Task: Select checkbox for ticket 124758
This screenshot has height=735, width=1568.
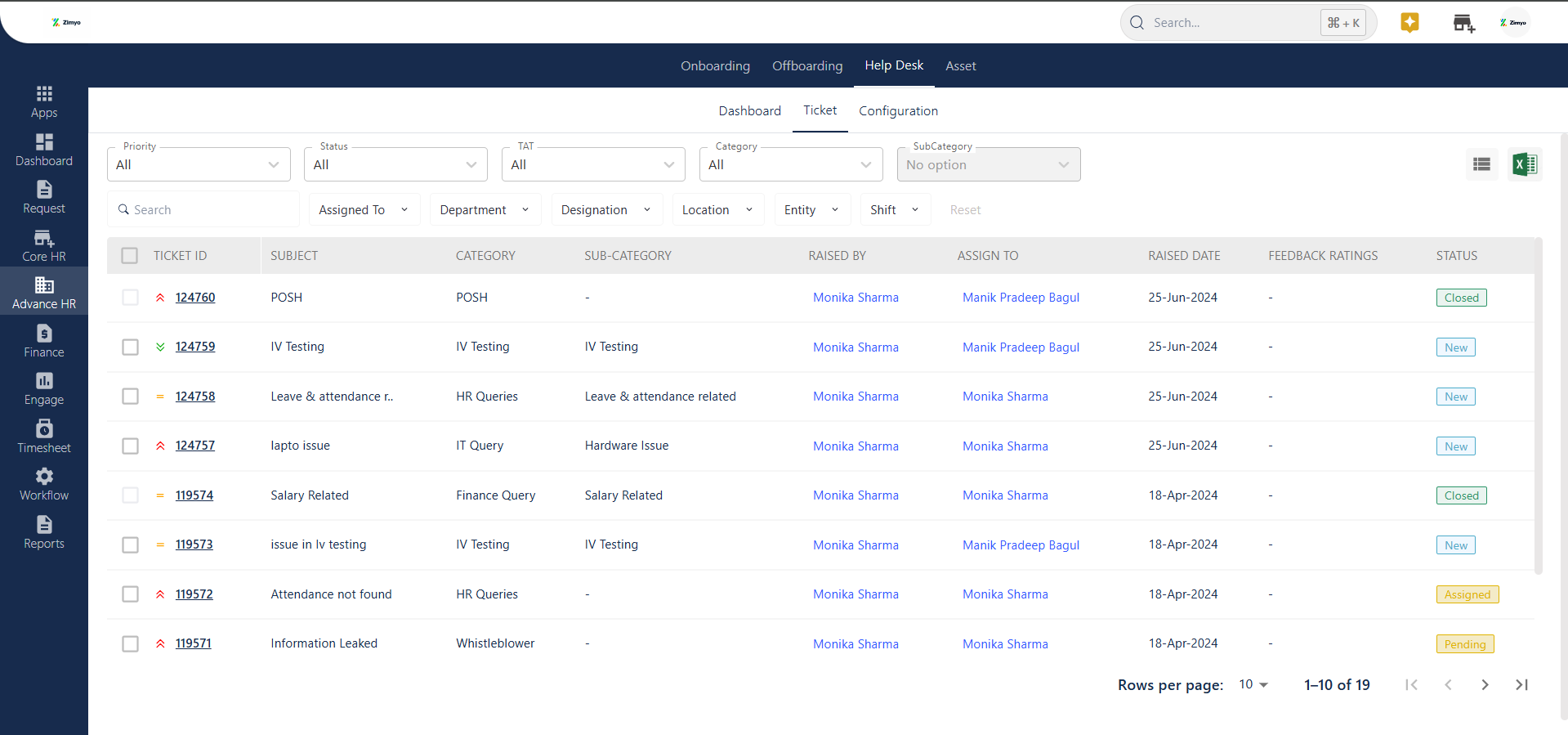Action: (x=130, y=397)
